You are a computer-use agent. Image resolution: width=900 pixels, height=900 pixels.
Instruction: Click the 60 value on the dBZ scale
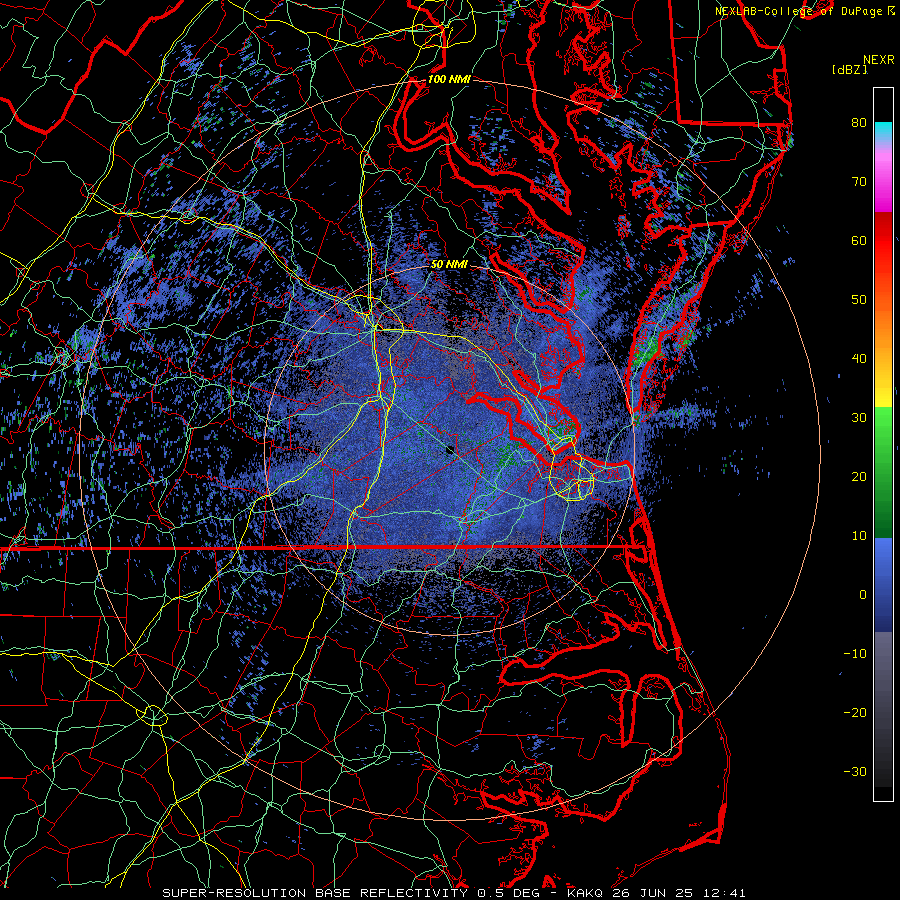[x=859, y=241]
